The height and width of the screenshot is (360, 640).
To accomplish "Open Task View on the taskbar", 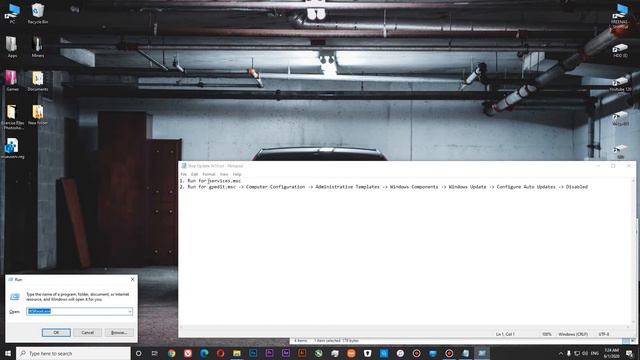I will [155, 353].
